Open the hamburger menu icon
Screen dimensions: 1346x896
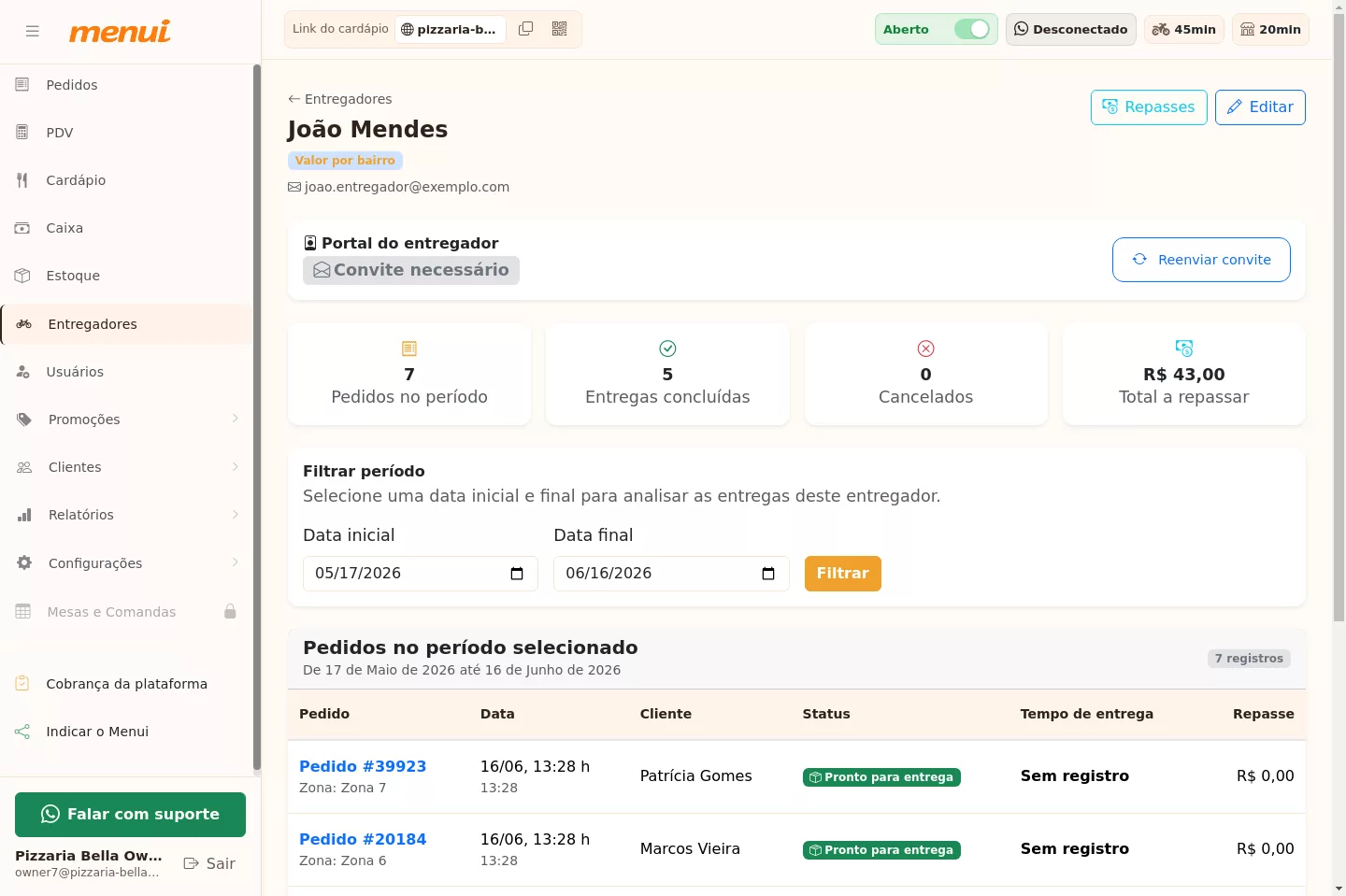[33, 31]
